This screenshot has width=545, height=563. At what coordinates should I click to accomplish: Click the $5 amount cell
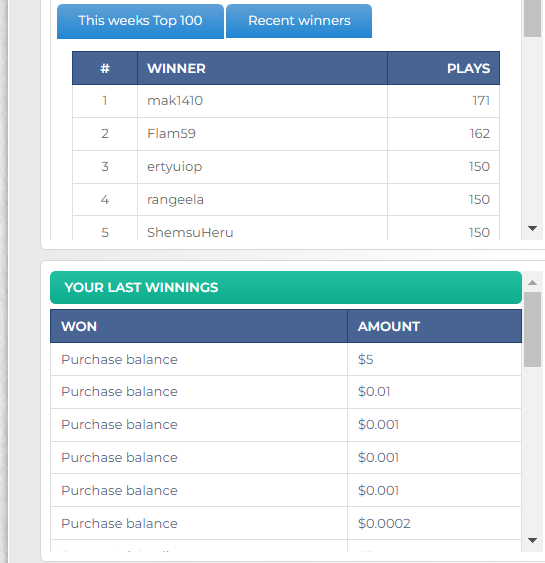pyautogui.click(x=434, y=359)
